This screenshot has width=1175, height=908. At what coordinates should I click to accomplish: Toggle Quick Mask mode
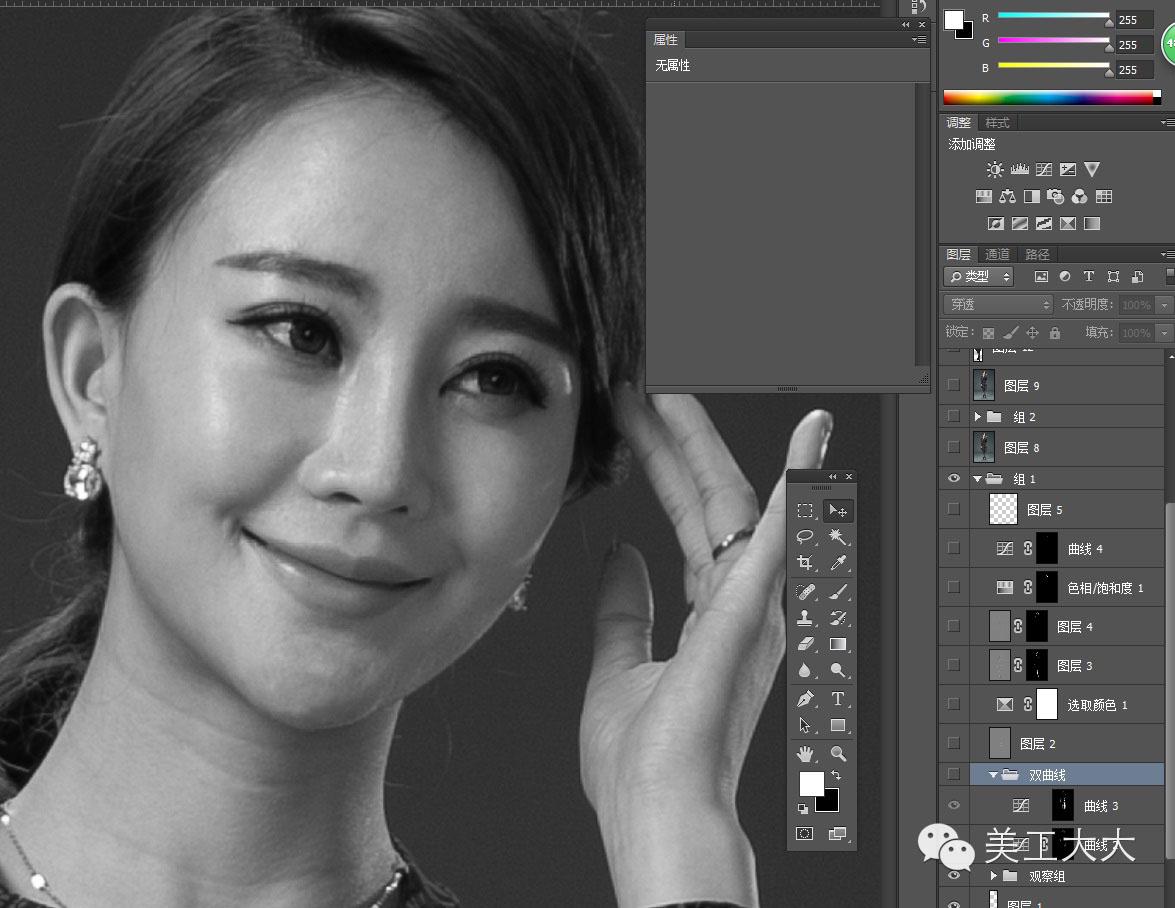805,834
